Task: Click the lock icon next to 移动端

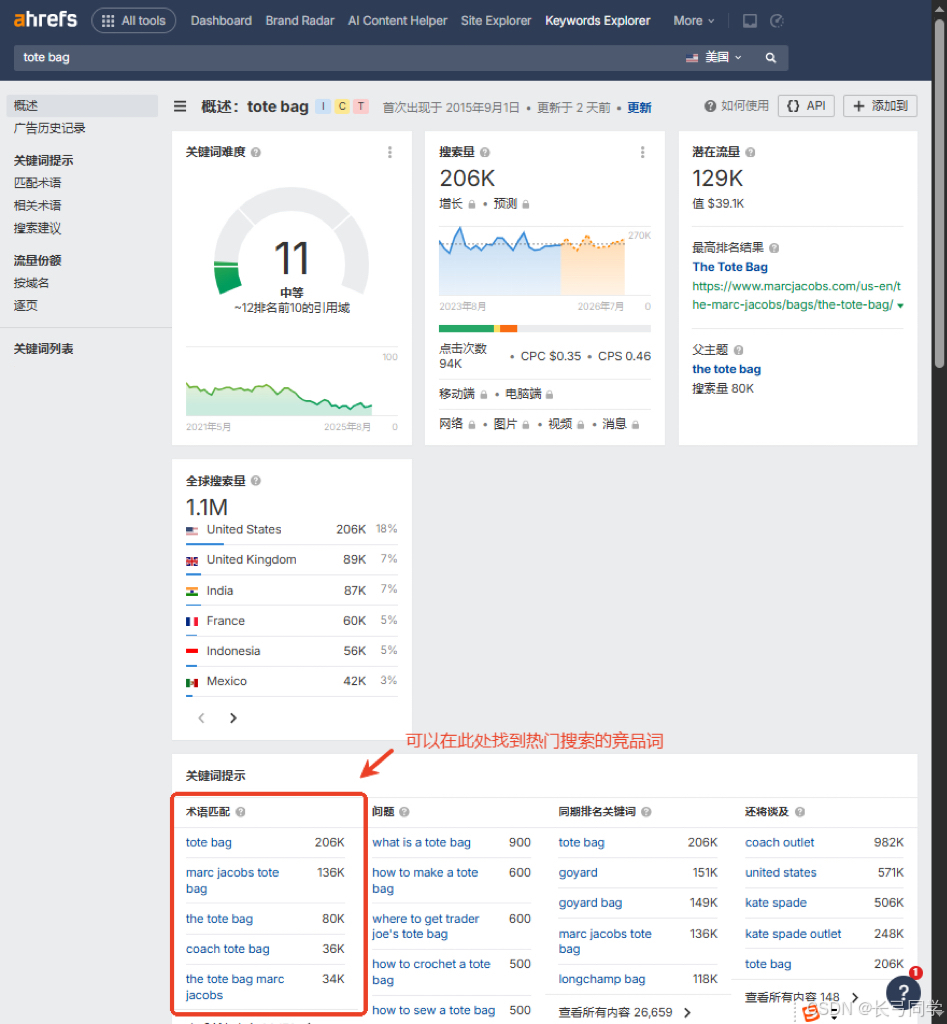Action: pos(484,394)
